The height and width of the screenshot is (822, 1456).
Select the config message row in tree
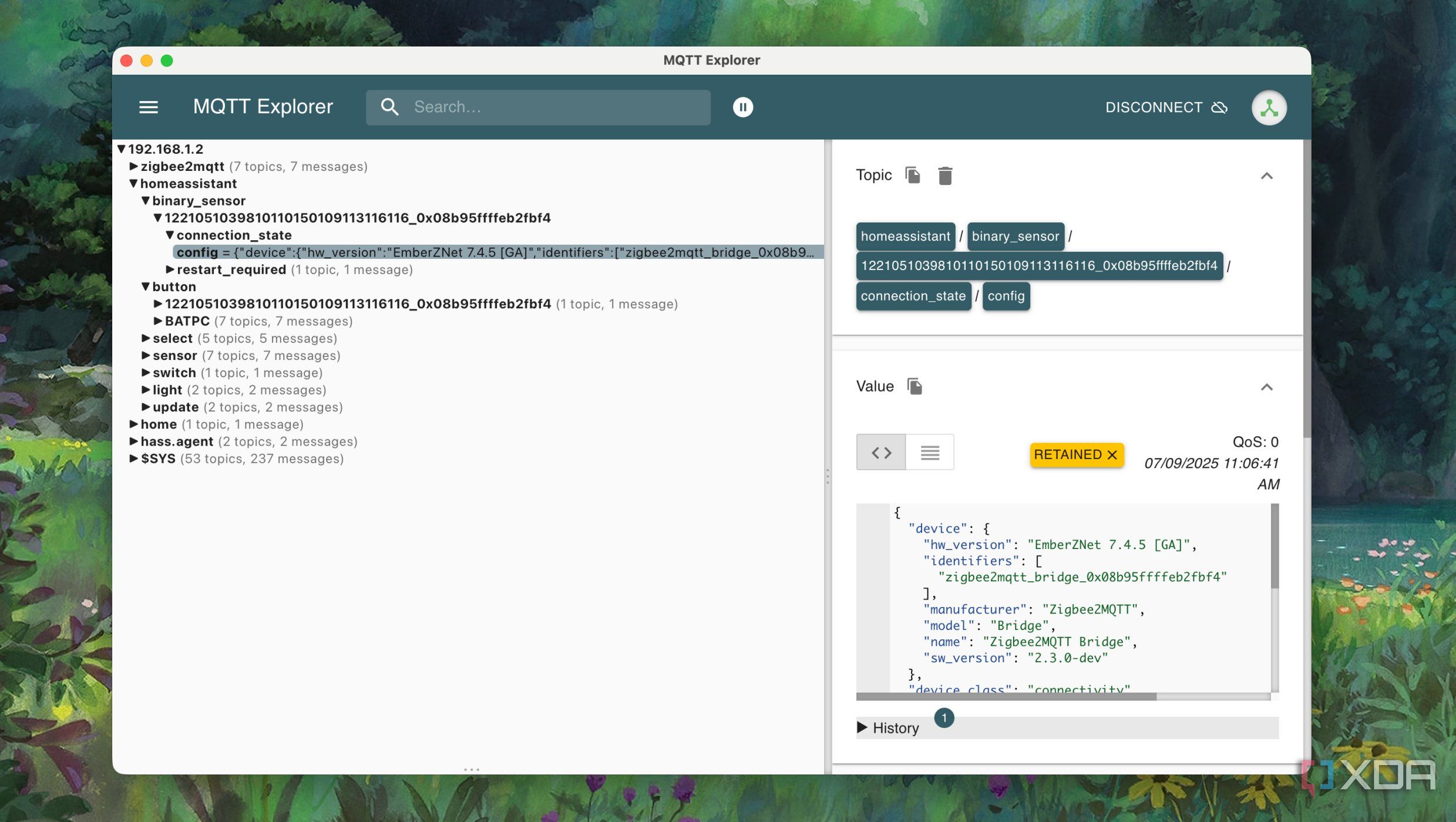[x=498, y=252]
